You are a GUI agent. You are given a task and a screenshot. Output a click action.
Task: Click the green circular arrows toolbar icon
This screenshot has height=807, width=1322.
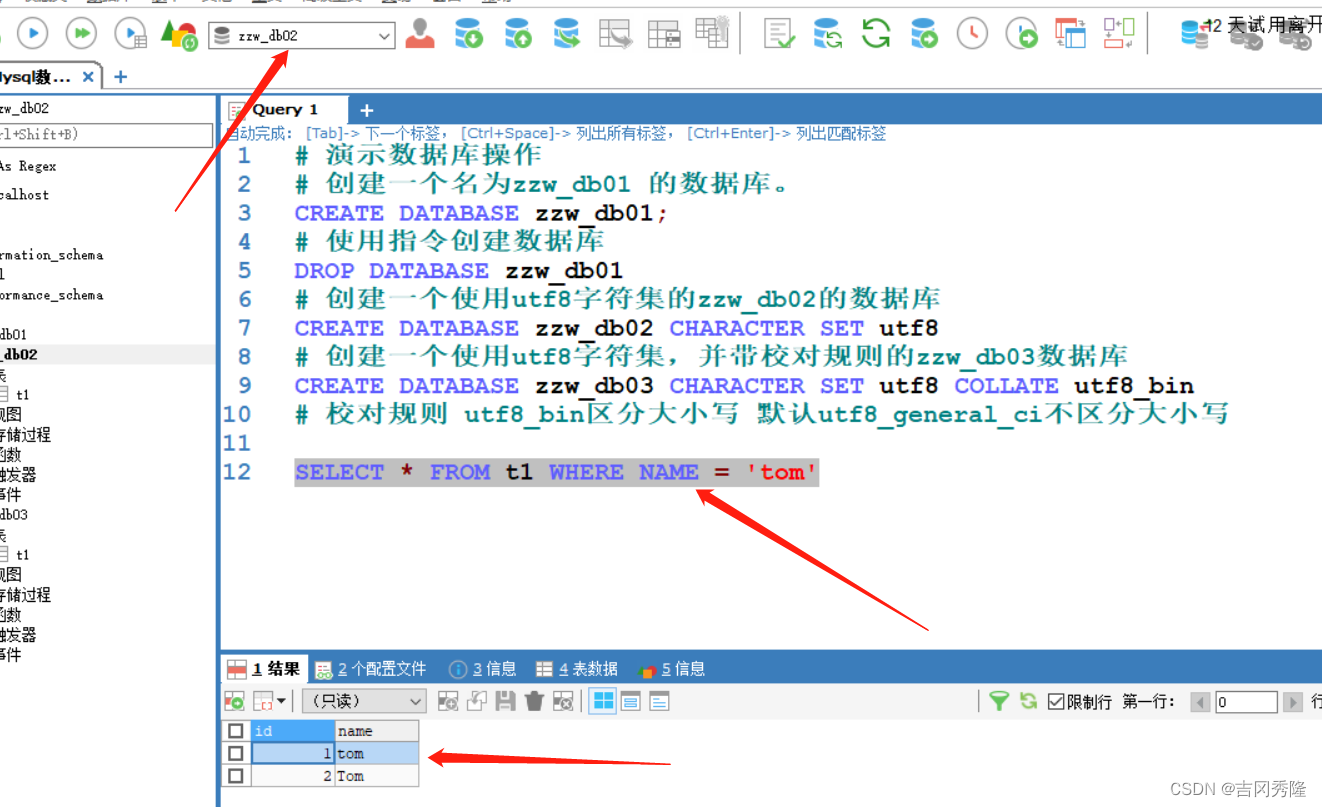click(876, 34)
